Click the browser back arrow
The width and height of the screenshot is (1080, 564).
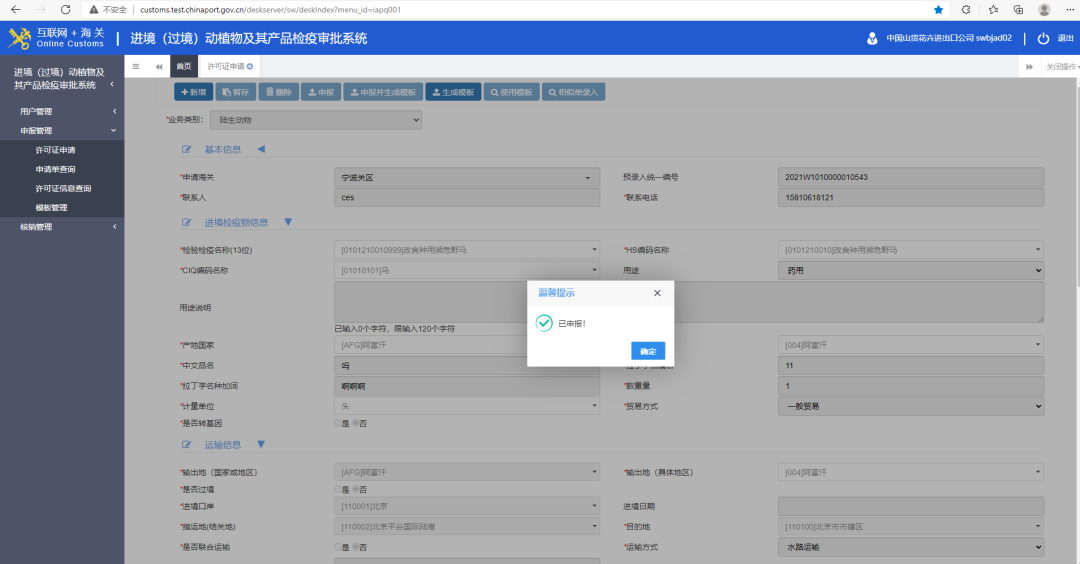16,10
